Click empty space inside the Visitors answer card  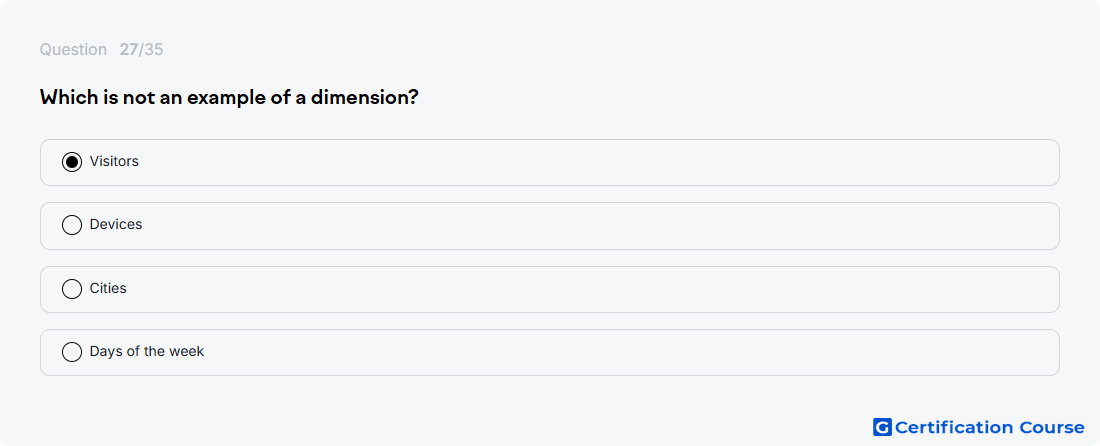pyautogui.click(x=596, y=163)
